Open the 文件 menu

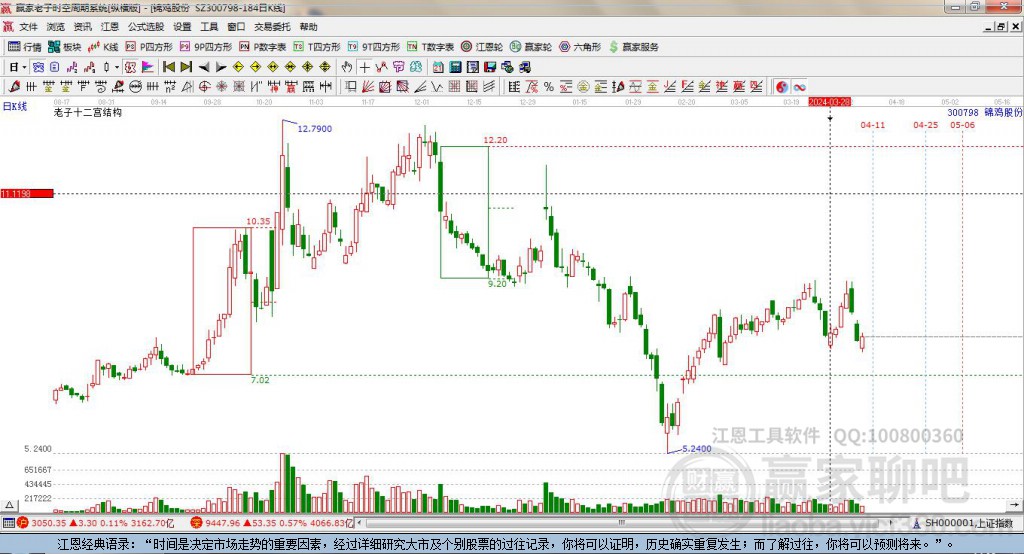28,27
